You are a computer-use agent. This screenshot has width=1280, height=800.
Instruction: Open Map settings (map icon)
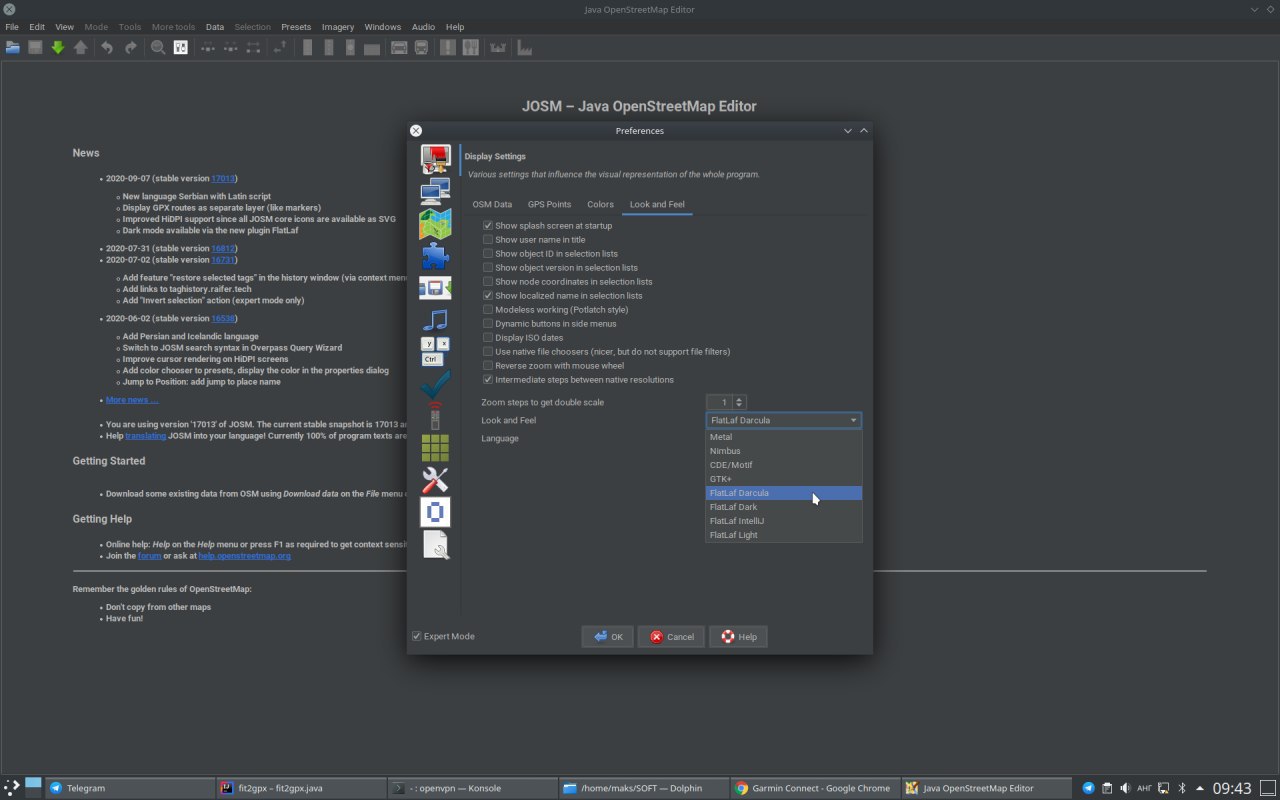435,224
